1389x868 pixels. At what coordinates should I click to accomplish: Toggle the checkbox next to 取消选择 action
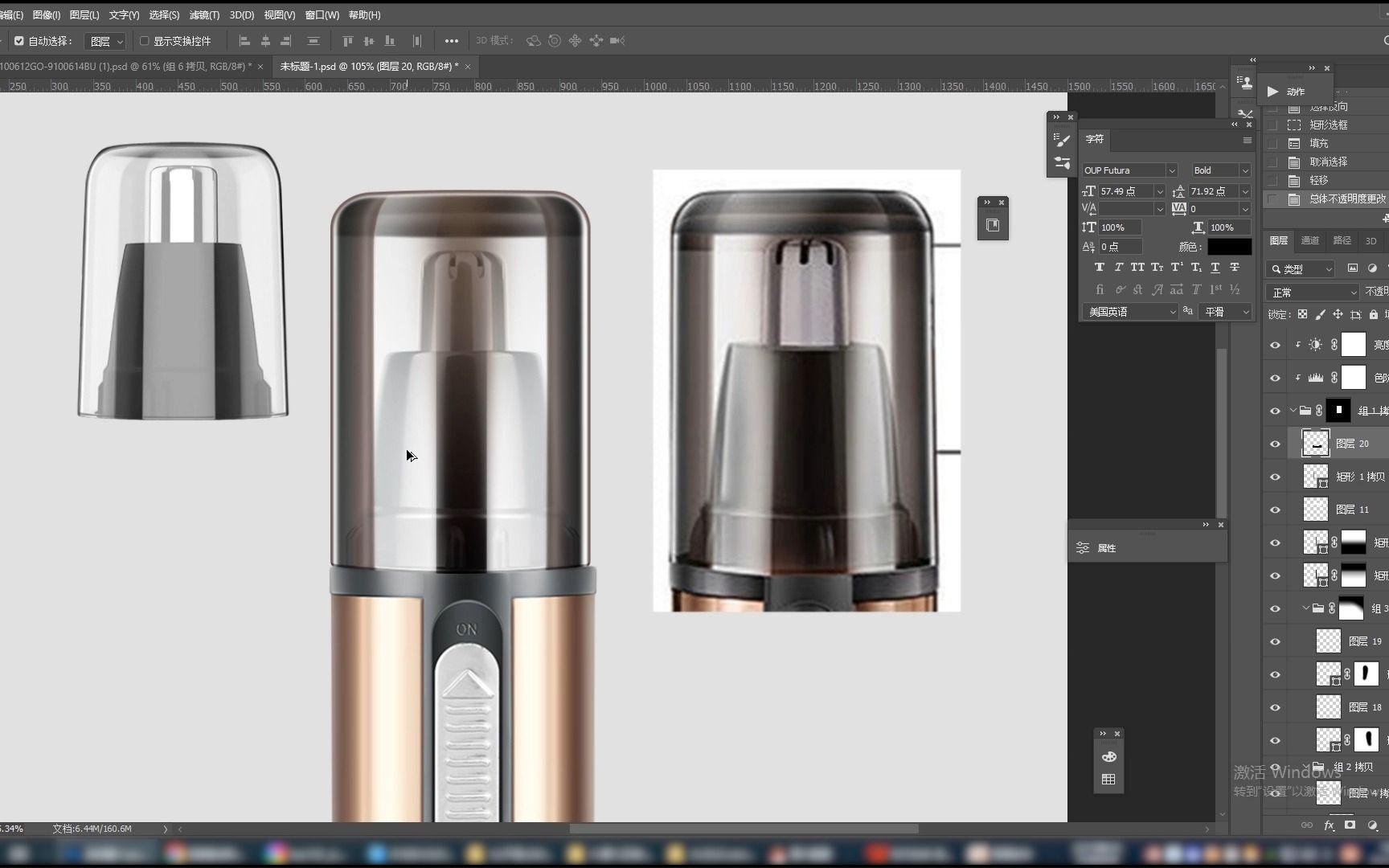tap(1272, 162)
